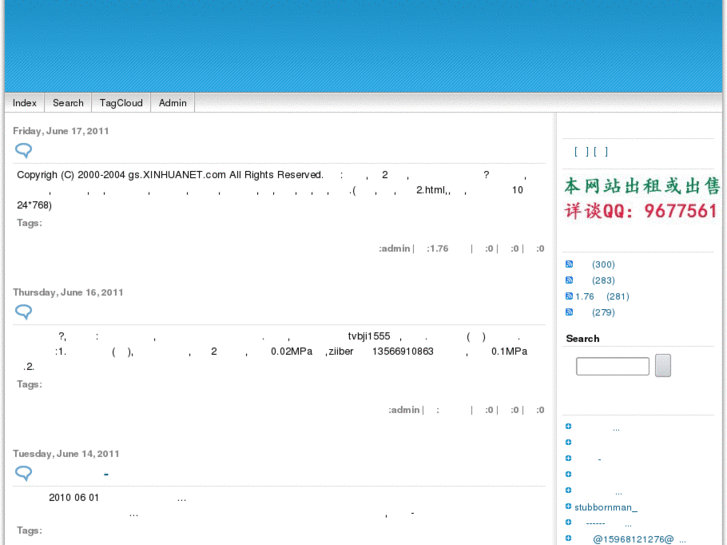Click the green and red QQ 9677561 banner ad
Image resolution: width=727 pixels, height=545 pixels.
click(x=641, y=199)
